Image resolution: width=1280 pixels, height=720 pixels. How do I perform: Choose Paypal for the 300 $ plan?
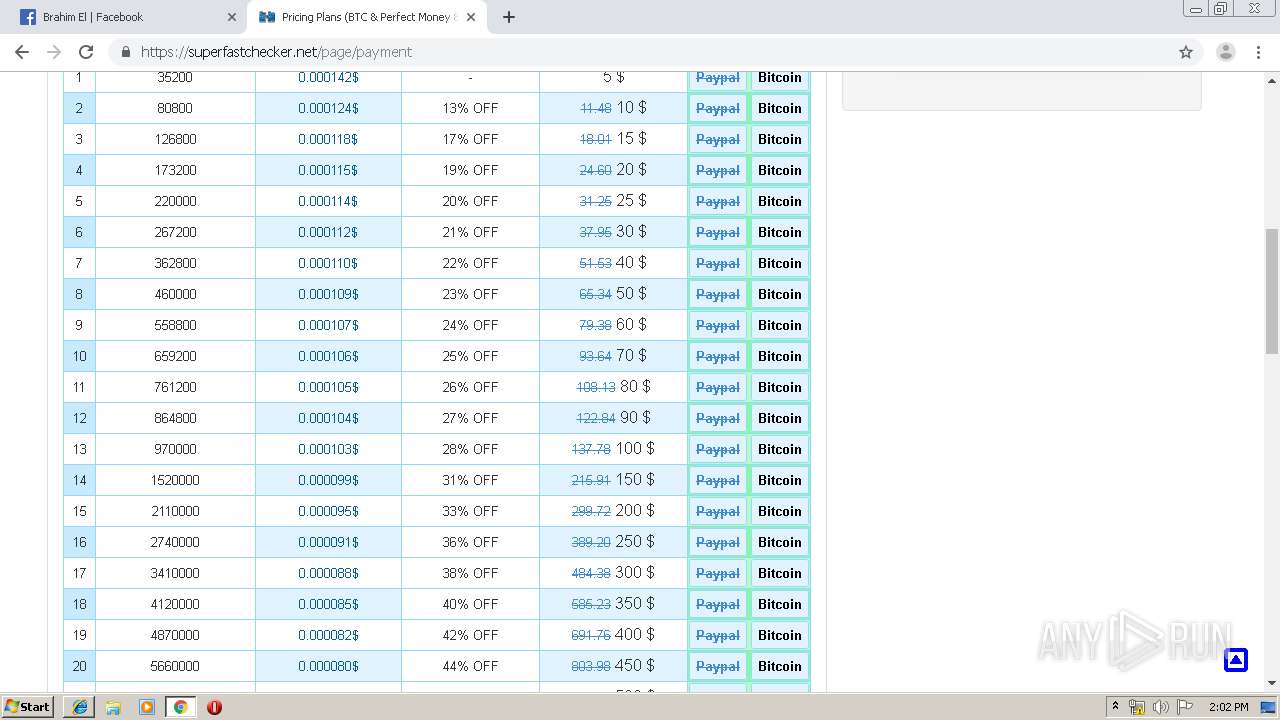(718, 573)
